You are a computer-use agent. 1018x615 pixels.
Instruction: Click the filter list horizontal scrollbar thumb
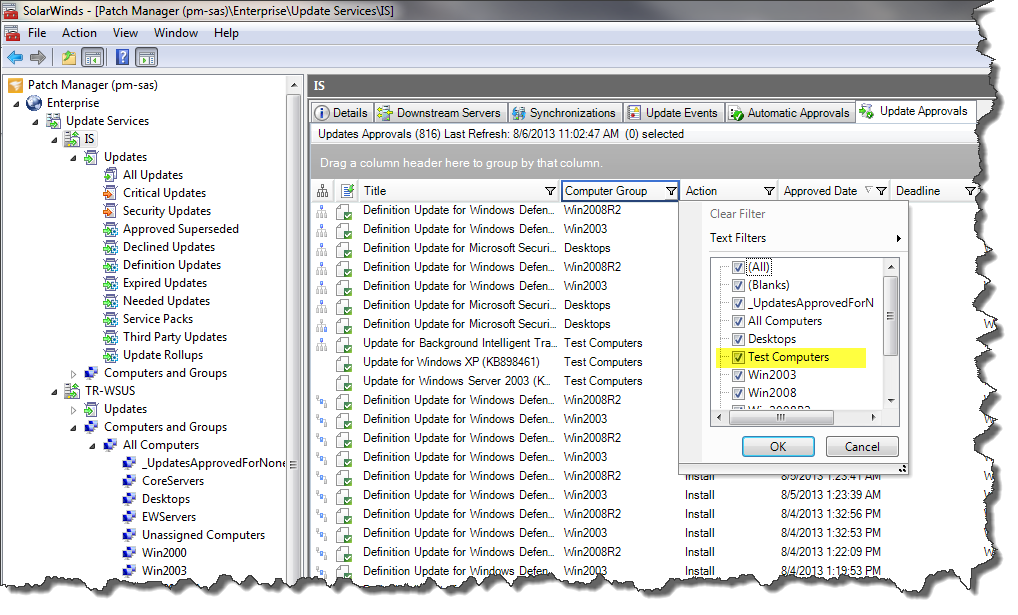pyautogui.click(x=781, y=417)
